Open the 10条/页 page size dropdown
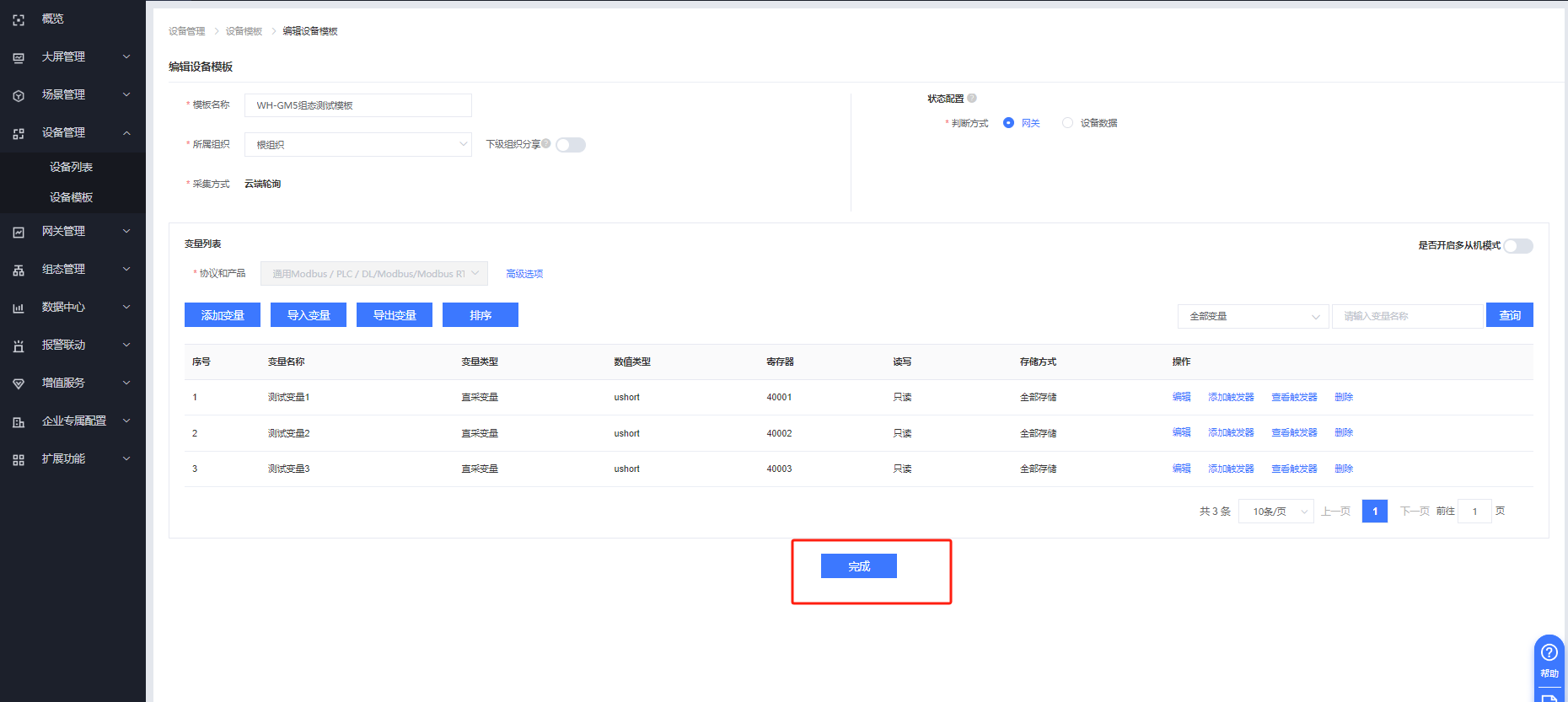The height and width of the screenshot is (702, 1568). (x=1275, y=512)
